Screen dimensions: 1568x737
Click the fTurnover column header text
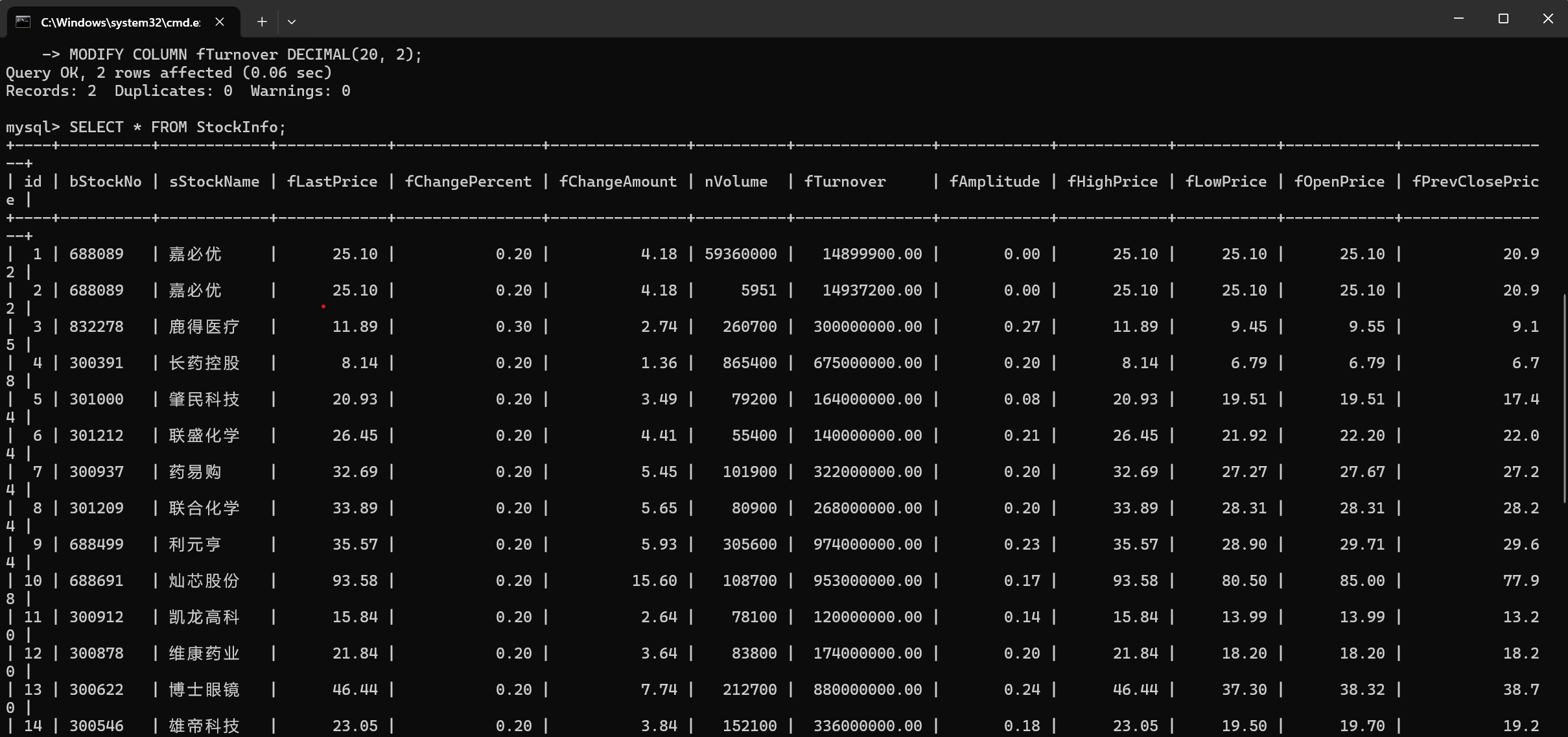(x=845, y=181)
